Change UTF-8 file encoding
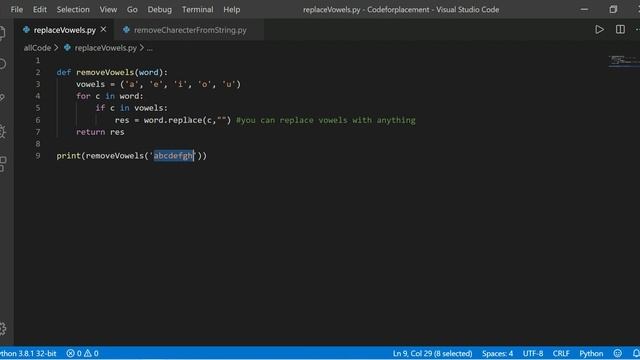Screen dimensions: 640x360 point(533,353)
